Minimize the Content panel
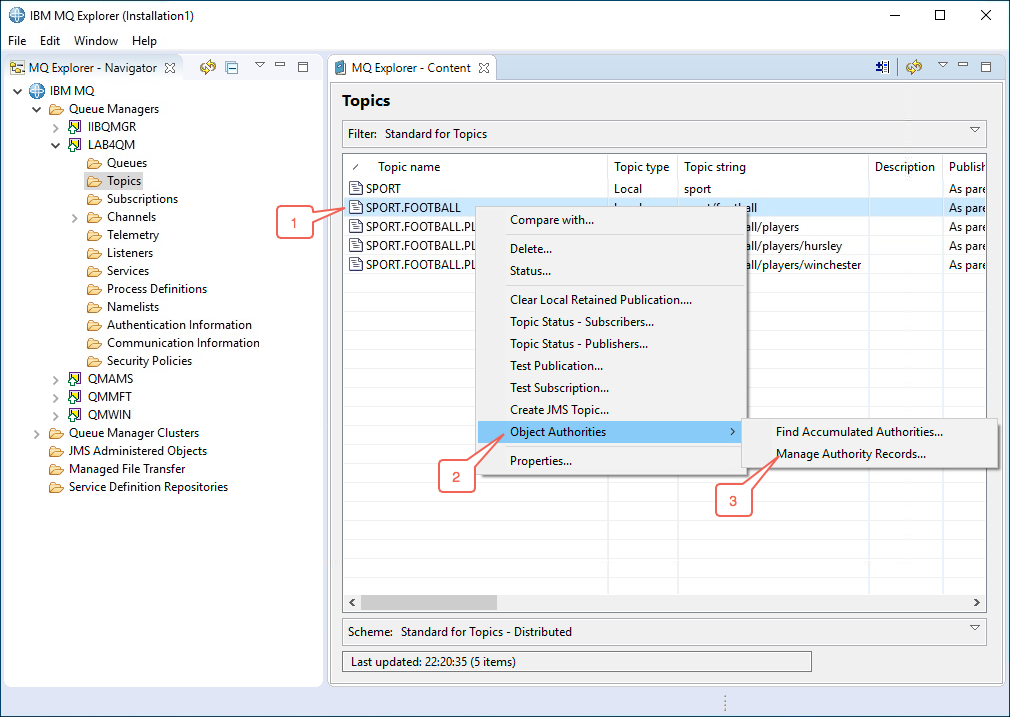 (x=964, y=64)
